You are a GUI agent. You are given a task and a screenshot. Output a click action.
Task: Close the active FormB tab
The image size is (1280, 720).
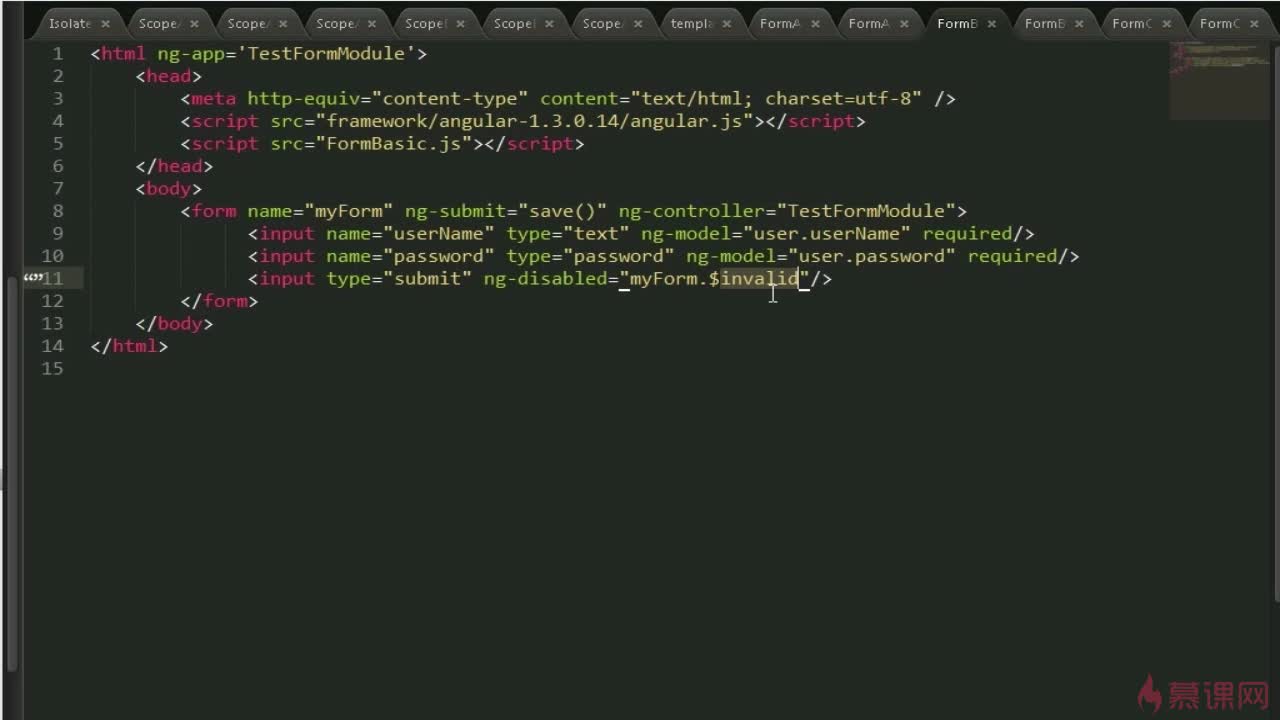(992, 23)
